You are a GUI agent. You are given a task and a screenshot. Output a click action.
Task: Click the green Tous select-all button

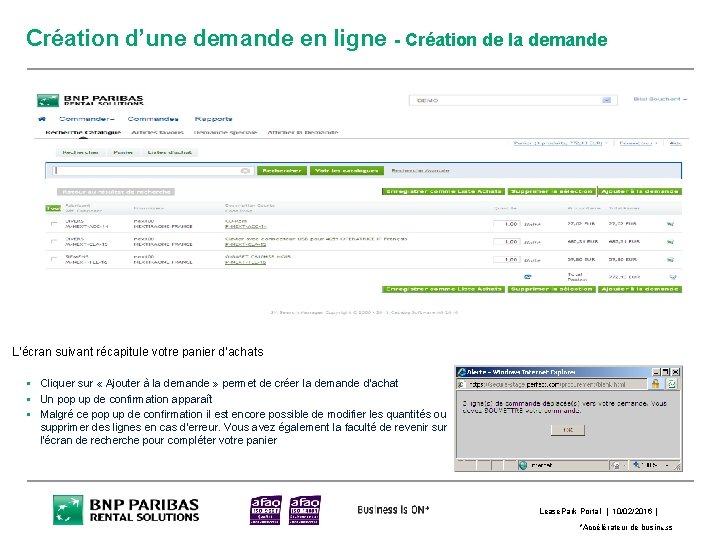[53, 208]
